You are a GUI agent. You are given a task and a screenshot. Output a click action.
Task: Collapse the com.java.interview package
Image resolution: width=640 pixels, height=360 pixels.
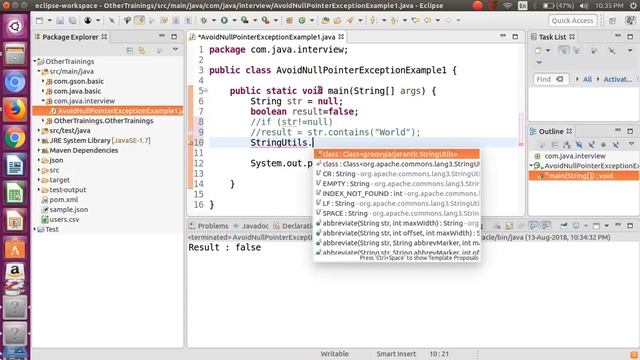pyautogui.click(x=43, y=101)
